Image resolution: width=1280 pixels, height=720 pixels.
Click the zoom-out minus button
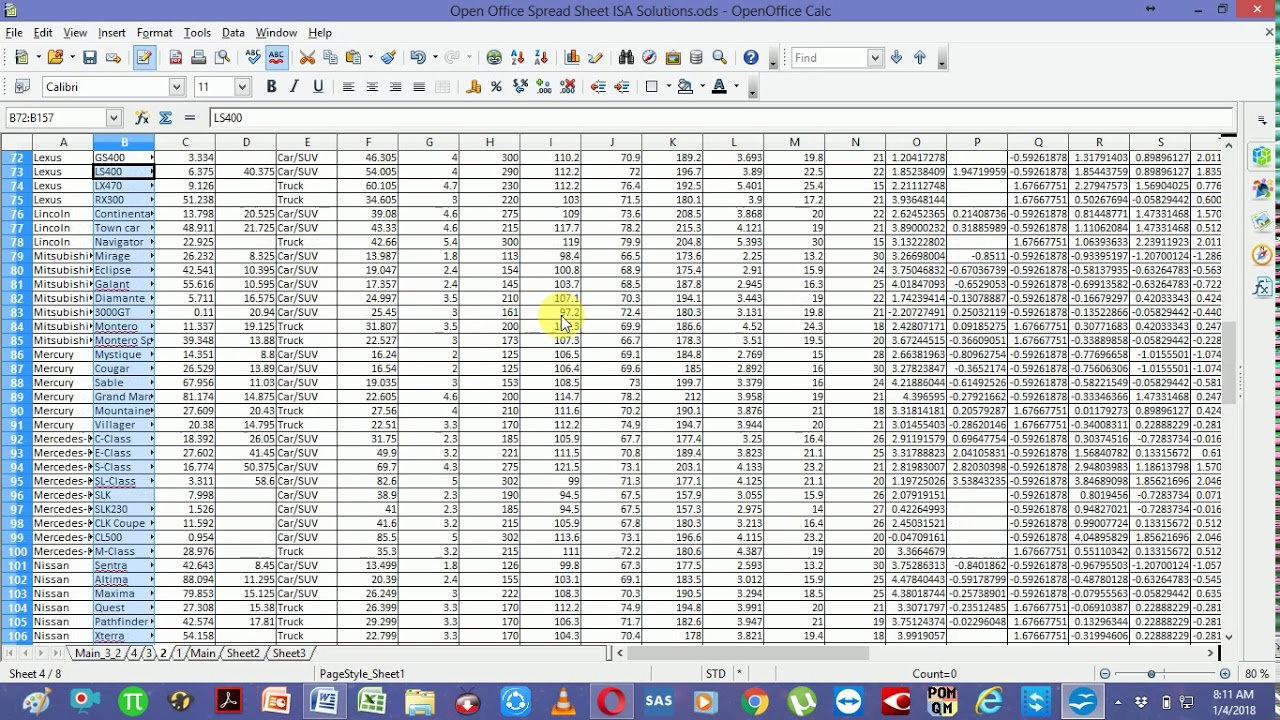coord(1105,674)
